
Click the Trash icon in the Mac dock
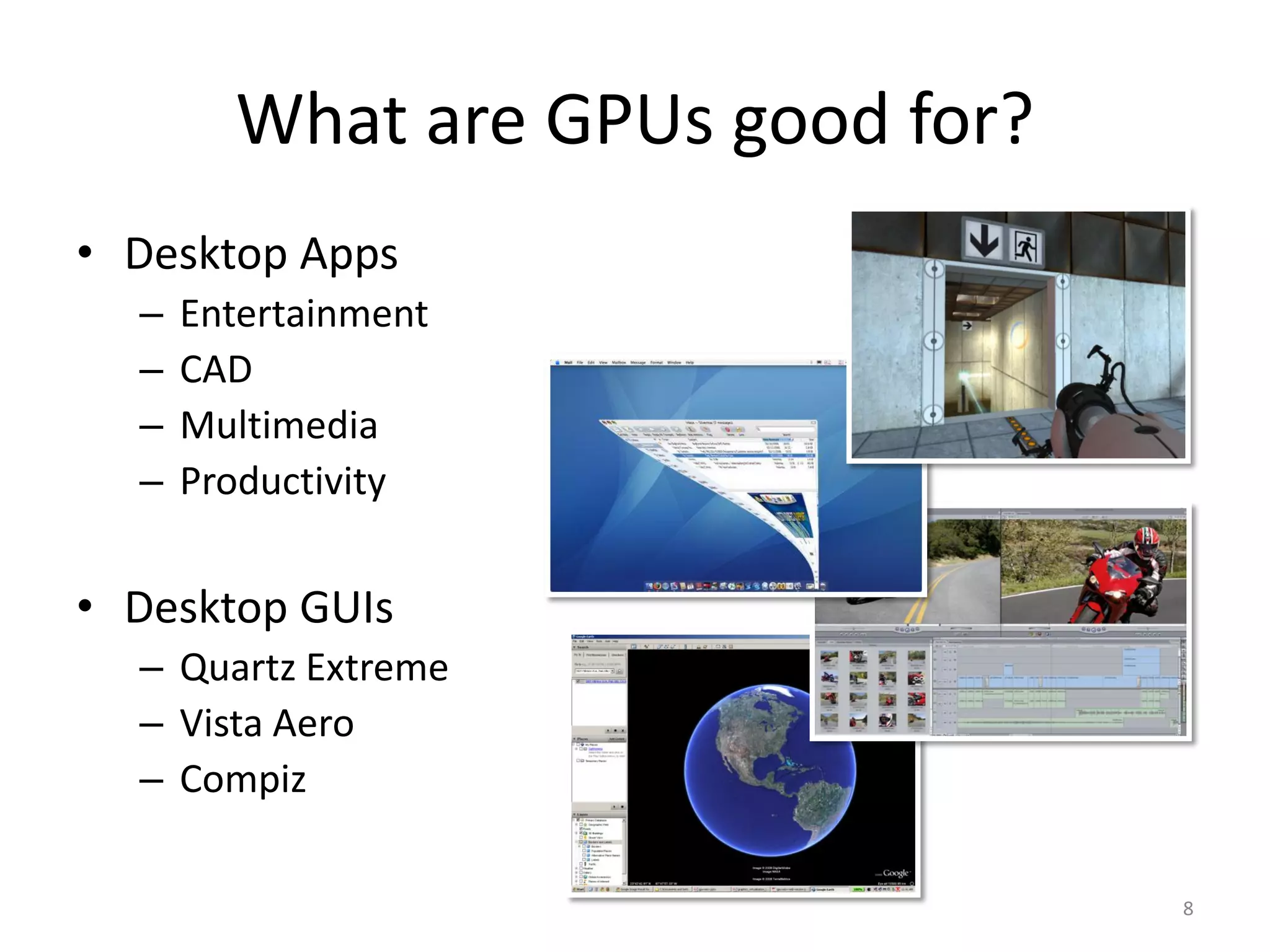tap(822, 586)
